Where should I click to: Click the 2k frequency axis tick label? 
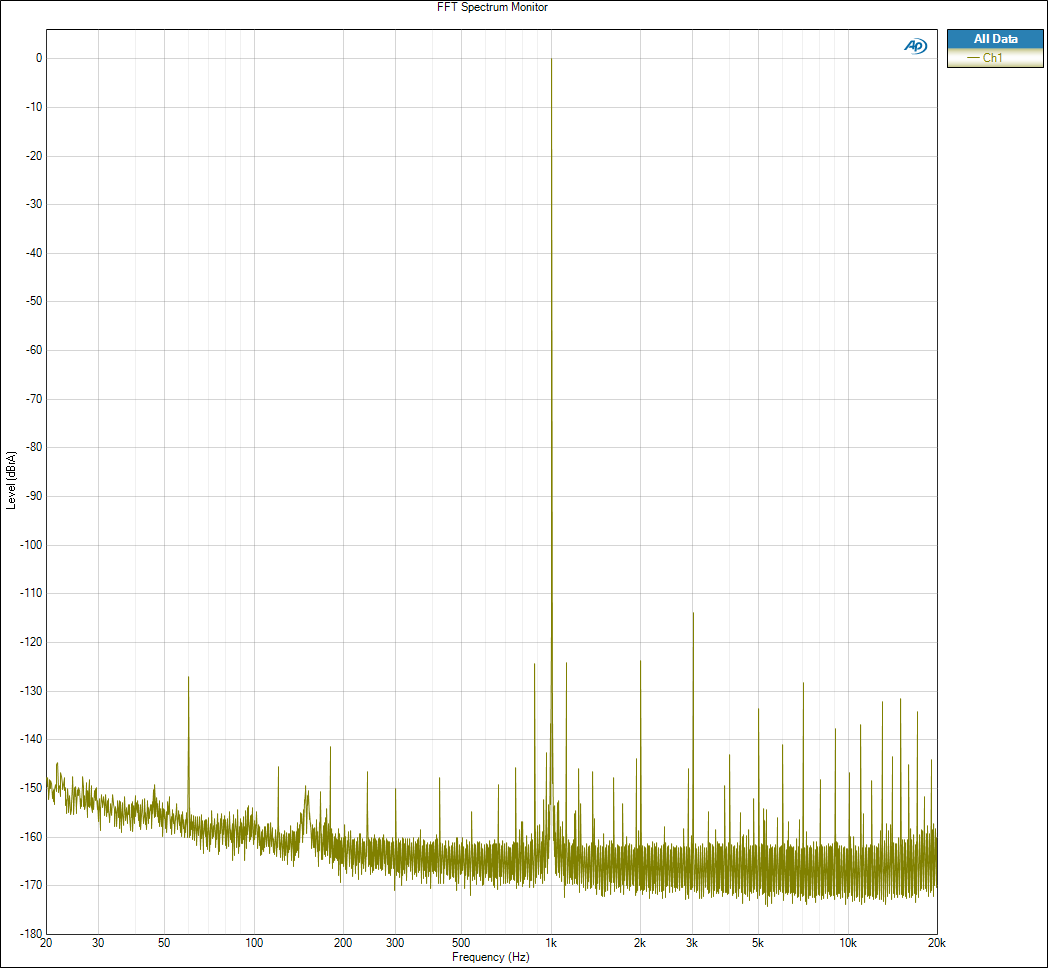coord(640,943)
